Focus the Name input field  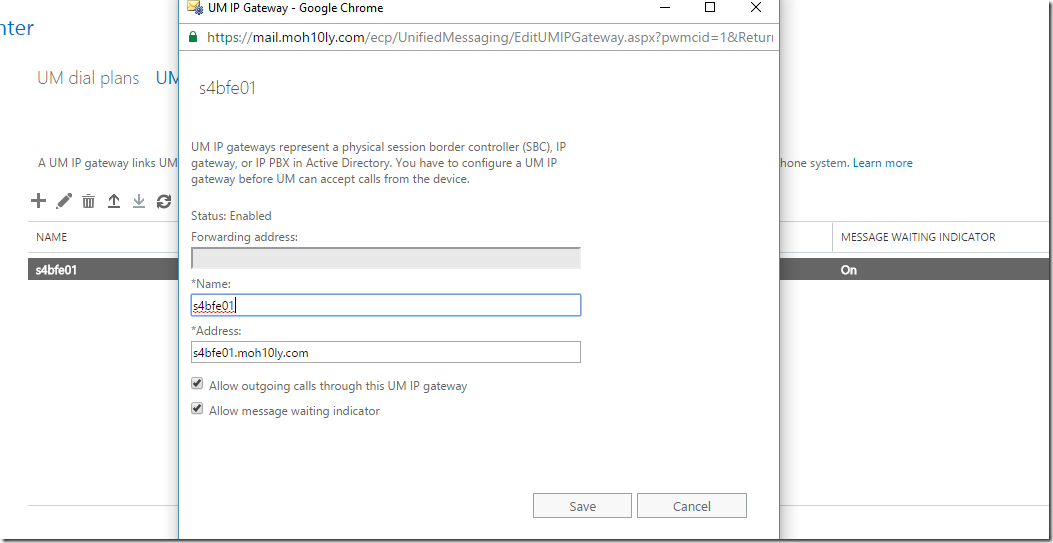(385, 305)
